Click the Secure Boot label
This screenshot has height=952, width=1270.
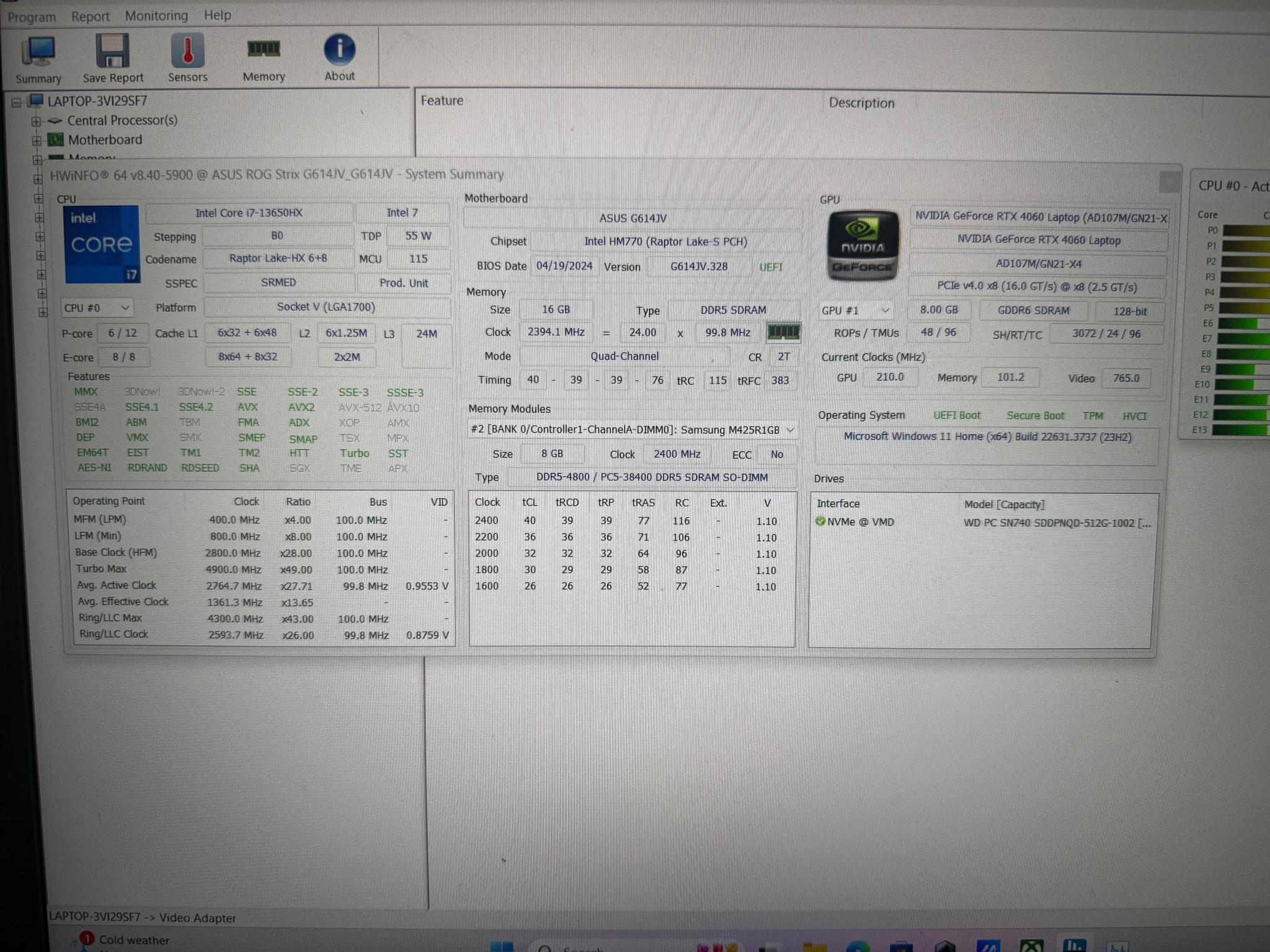(x=1035, y=416)
